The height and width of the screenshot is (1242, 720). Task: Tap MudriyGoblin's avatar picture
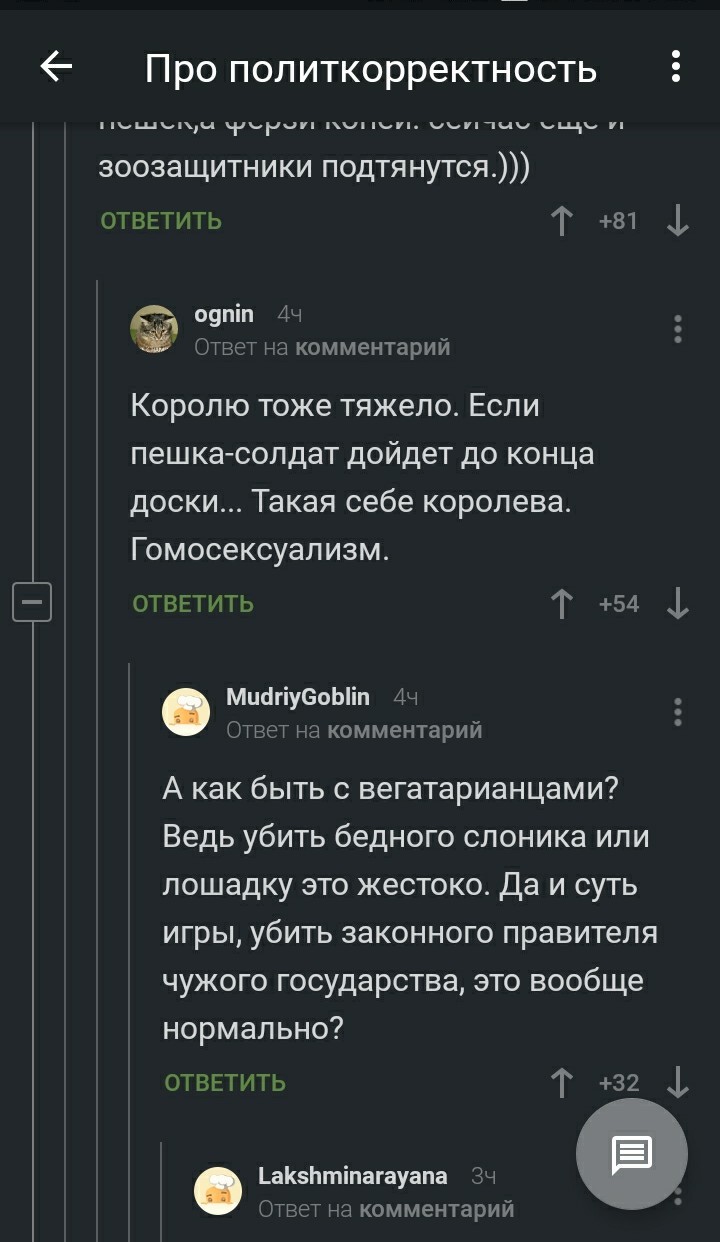187,712
